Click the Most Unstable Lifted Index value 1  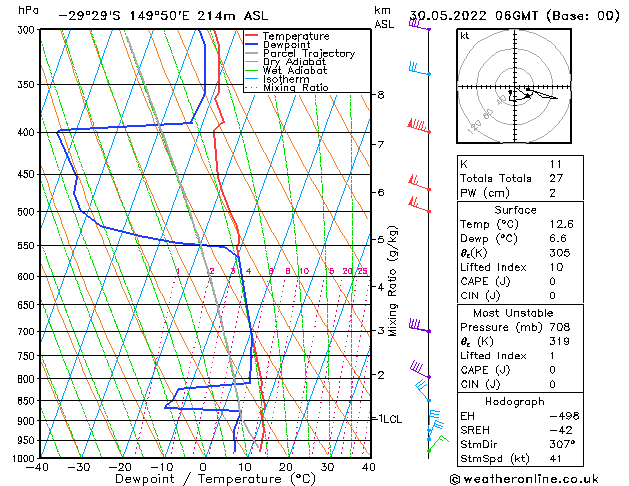(x=552, y=356)
